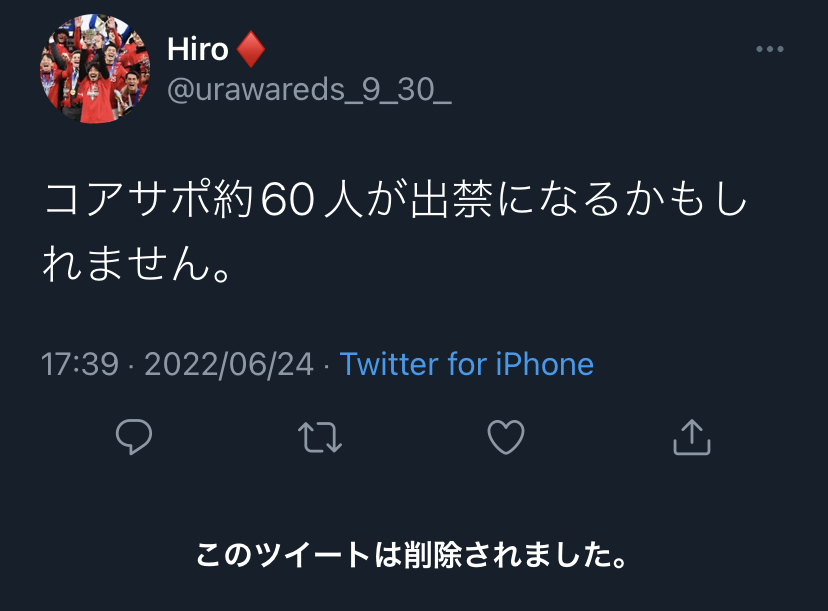Toggle the retweet arrows icon

(x=320, y=437)
